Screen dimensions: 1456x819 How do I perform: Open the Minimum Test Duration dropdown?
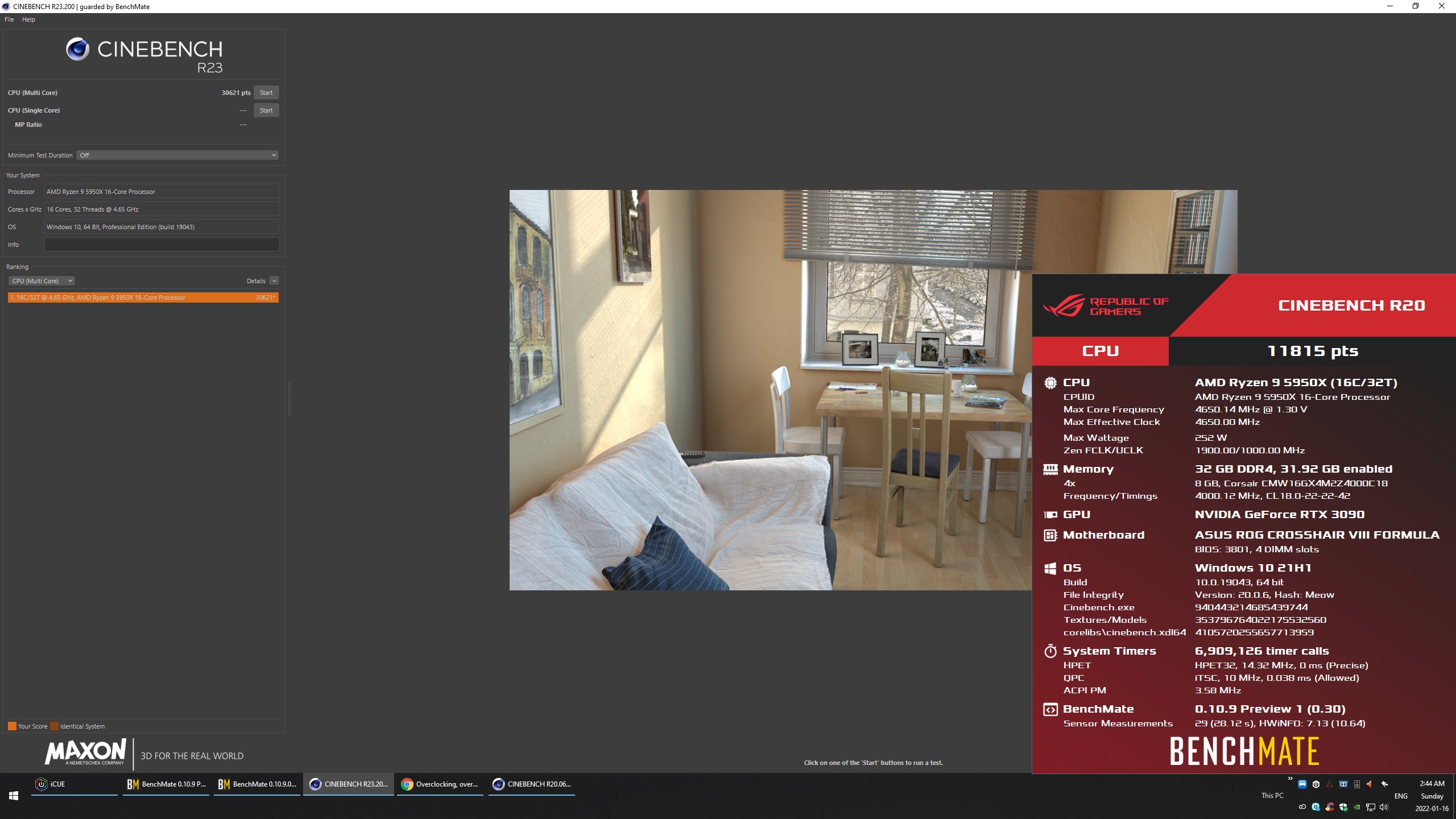177,155
